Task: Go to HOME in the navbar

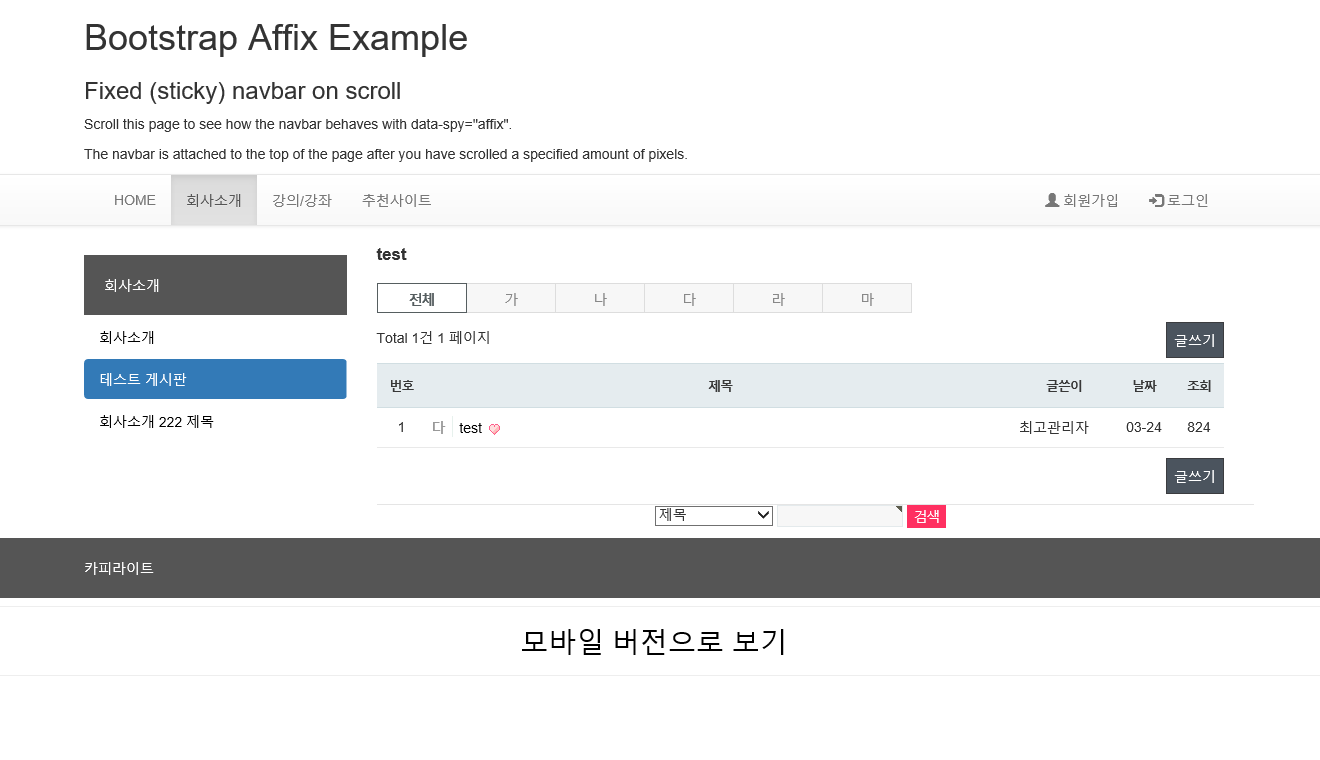Action: click(135, 200)
